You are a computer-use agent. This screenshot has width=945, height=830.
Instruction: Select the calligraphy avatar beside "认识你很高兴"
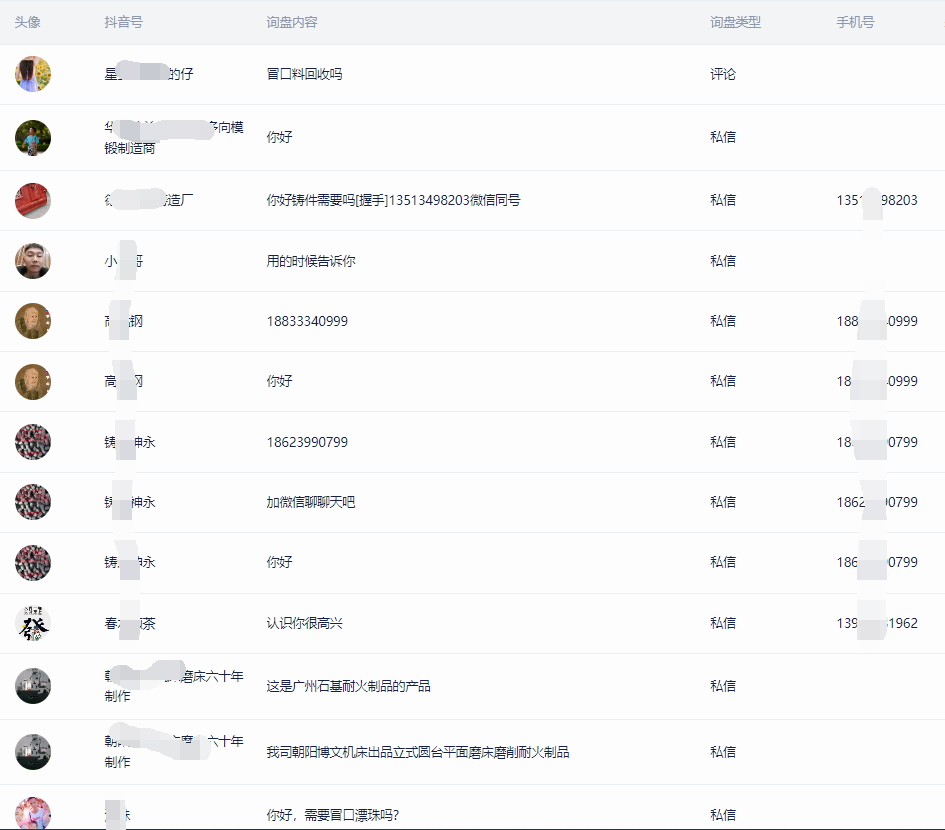[x=33, y=623]
